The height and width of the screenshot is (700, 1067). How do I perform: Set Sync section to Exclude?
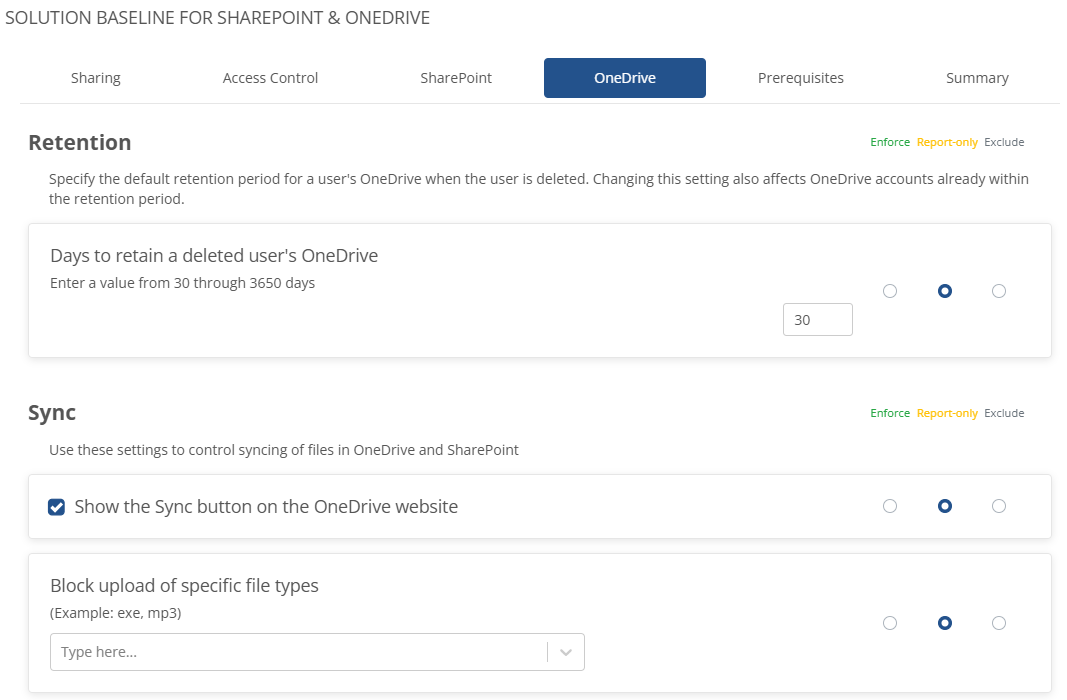1004,413
